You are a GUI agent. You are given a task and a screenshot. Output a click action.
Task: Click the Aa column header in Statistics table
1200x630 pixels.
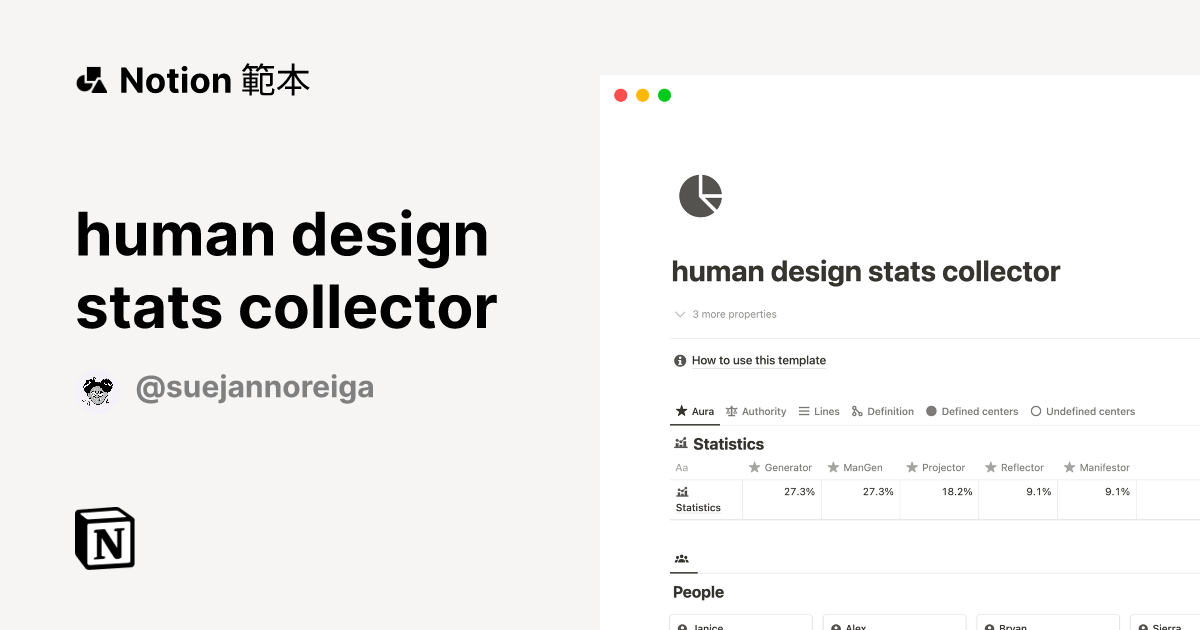(681, 467)
